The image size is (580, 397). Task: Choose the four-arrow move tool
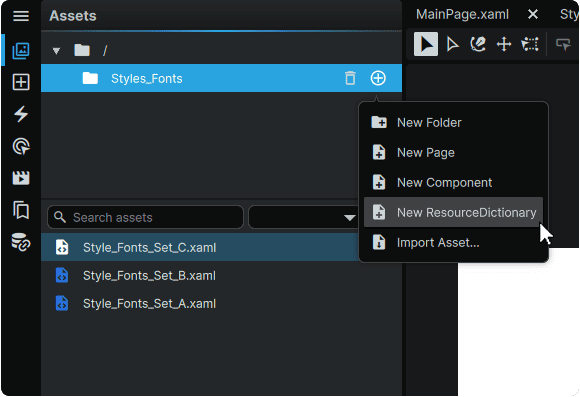pos(504,44)
